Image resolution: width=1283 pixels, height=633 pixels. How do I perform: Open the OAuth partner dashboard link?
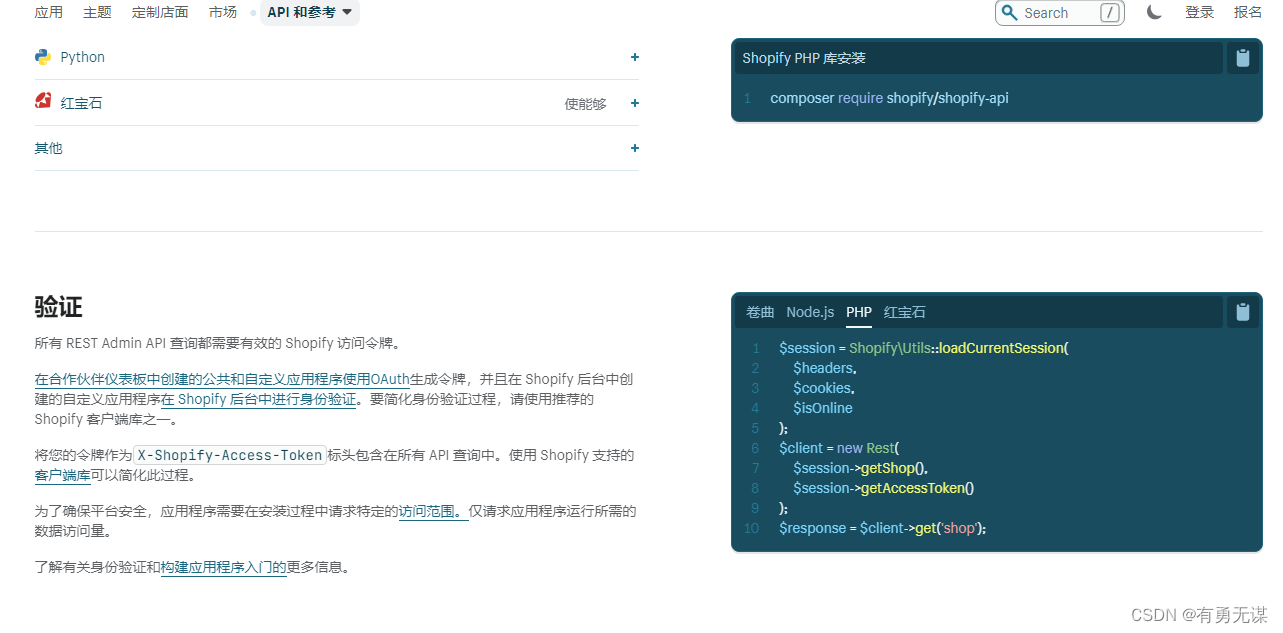(x=222, y=379)
